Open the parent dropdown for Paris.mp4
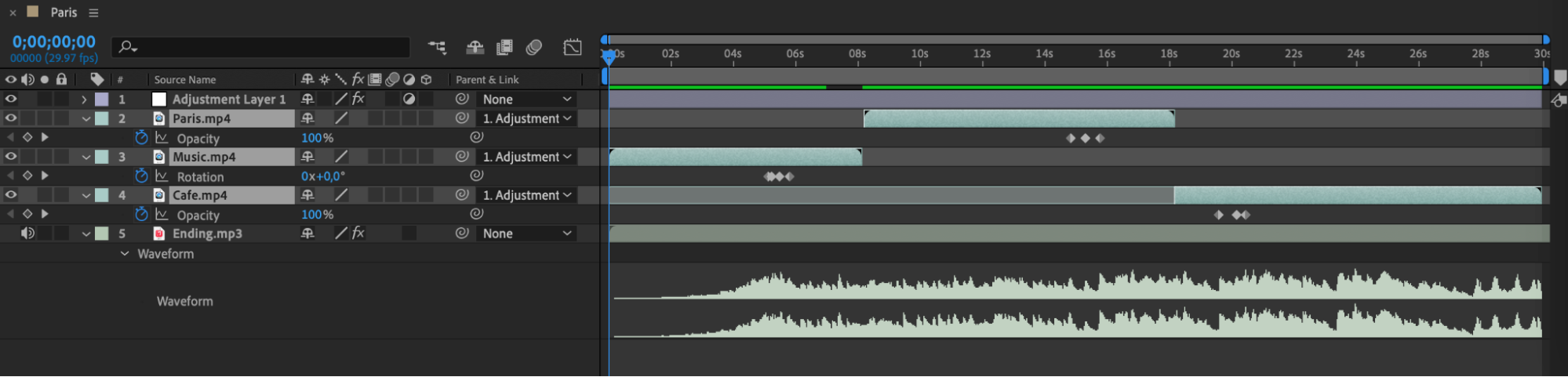This screenshot has height=377, width=1568. [x=526, y=118]
